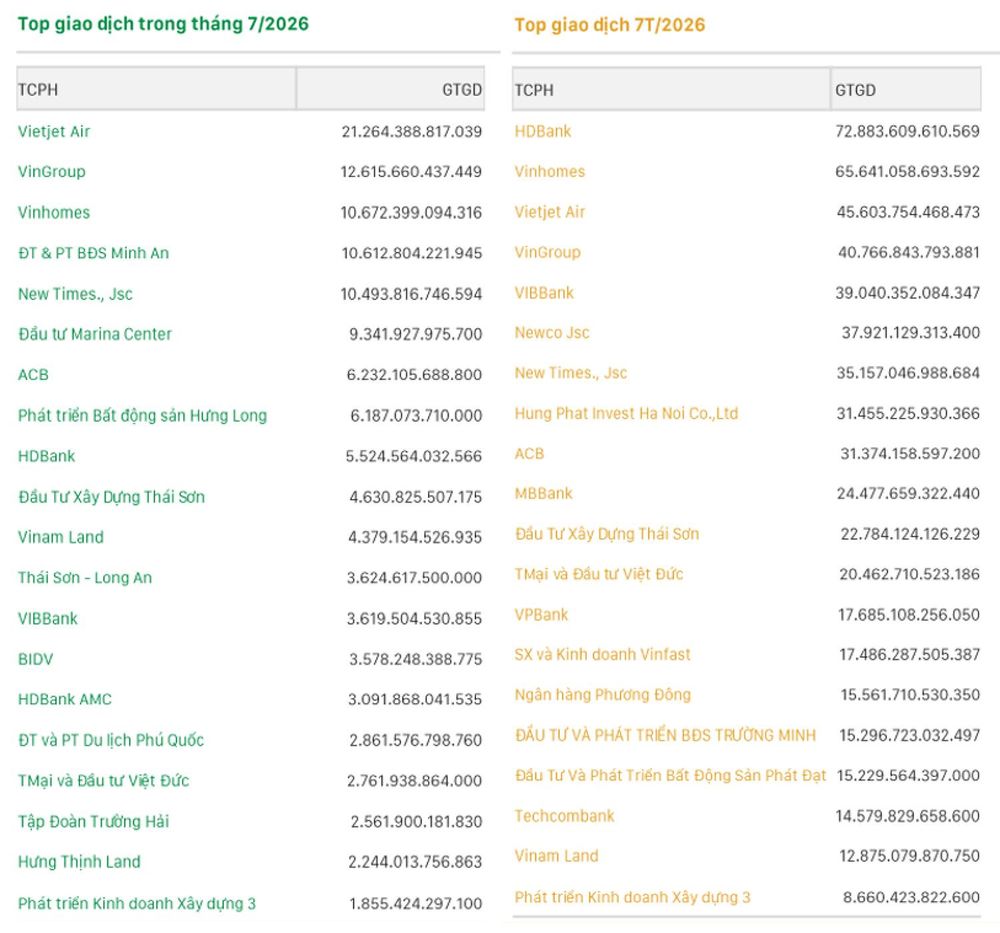Open HDBank in the 7T/2026 list
1000x933 pixels.
pos(543,131)
